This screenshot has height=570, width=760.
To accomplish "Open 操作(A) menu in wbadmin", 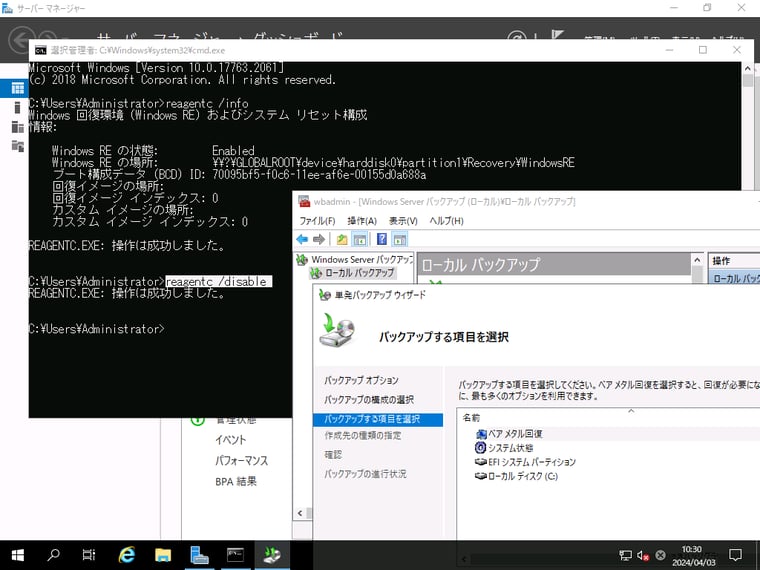I will click(362, 221).
